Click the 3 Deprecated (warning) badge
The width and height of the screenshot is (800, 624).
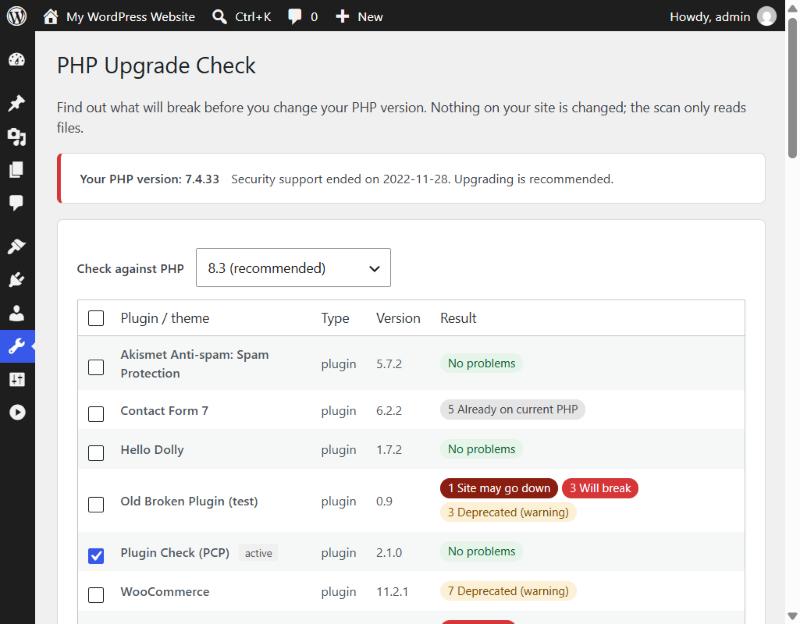click(508, 512)
